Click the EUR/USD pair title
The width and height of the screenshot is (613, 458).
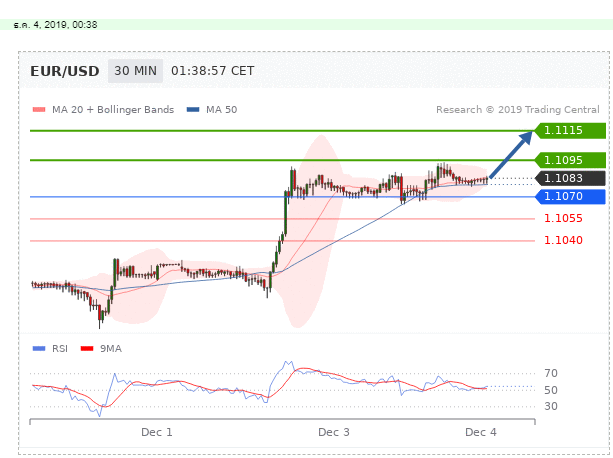coord(64,71)
